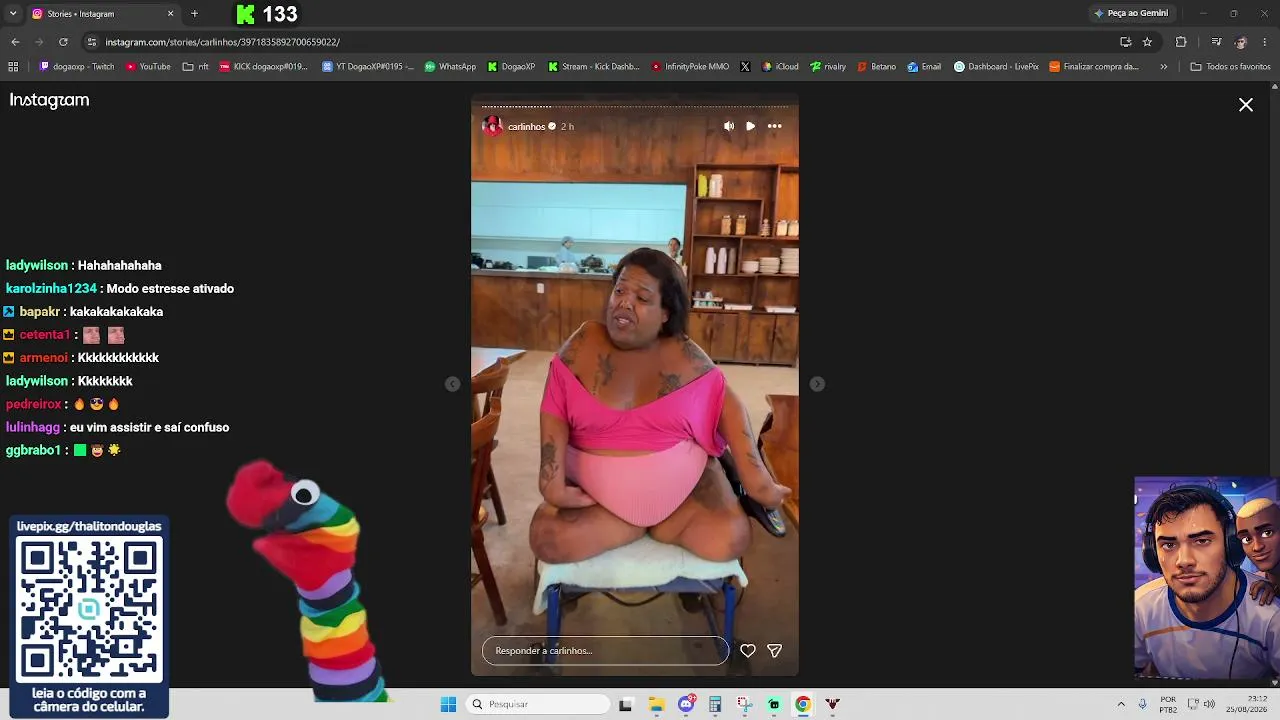Go back in browser history
The image size is (1280, 720).
tap(15, 42)
